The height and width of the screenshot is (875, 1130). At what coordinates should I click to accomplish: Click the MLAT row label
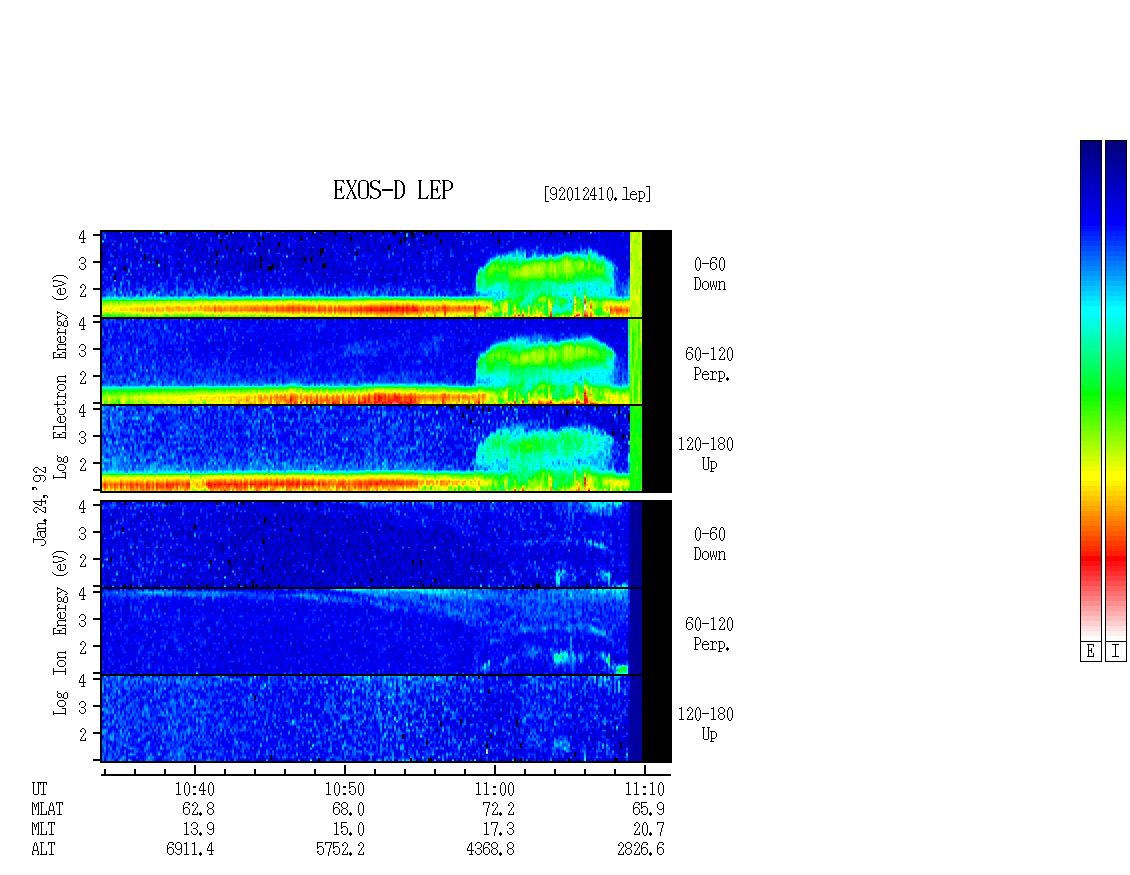[x=48, y=809]
